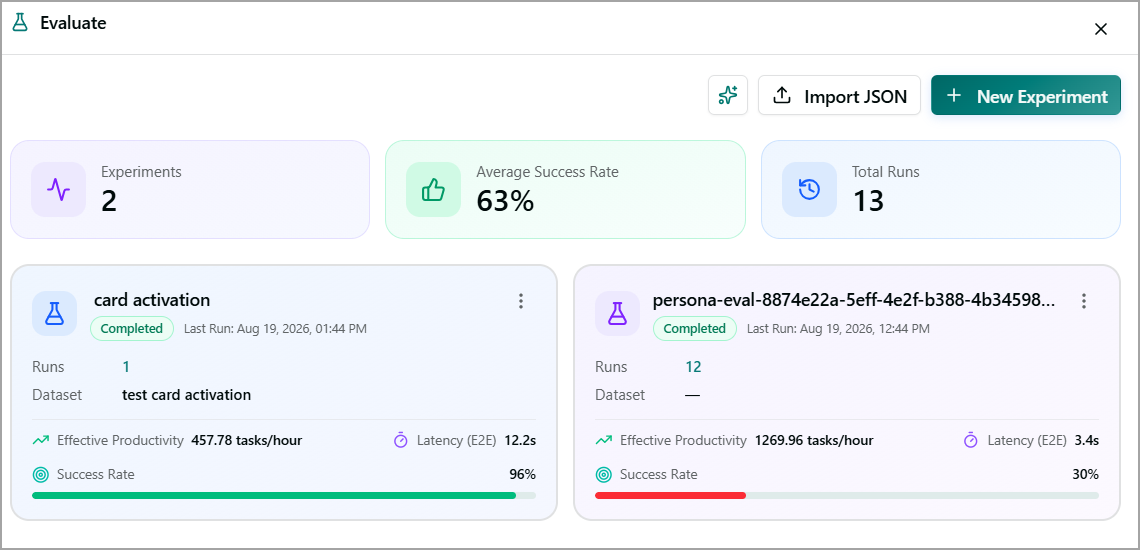1140x550 pixels.
Task: Click the 30% success rate value
Action: [x=1085, y=475]
